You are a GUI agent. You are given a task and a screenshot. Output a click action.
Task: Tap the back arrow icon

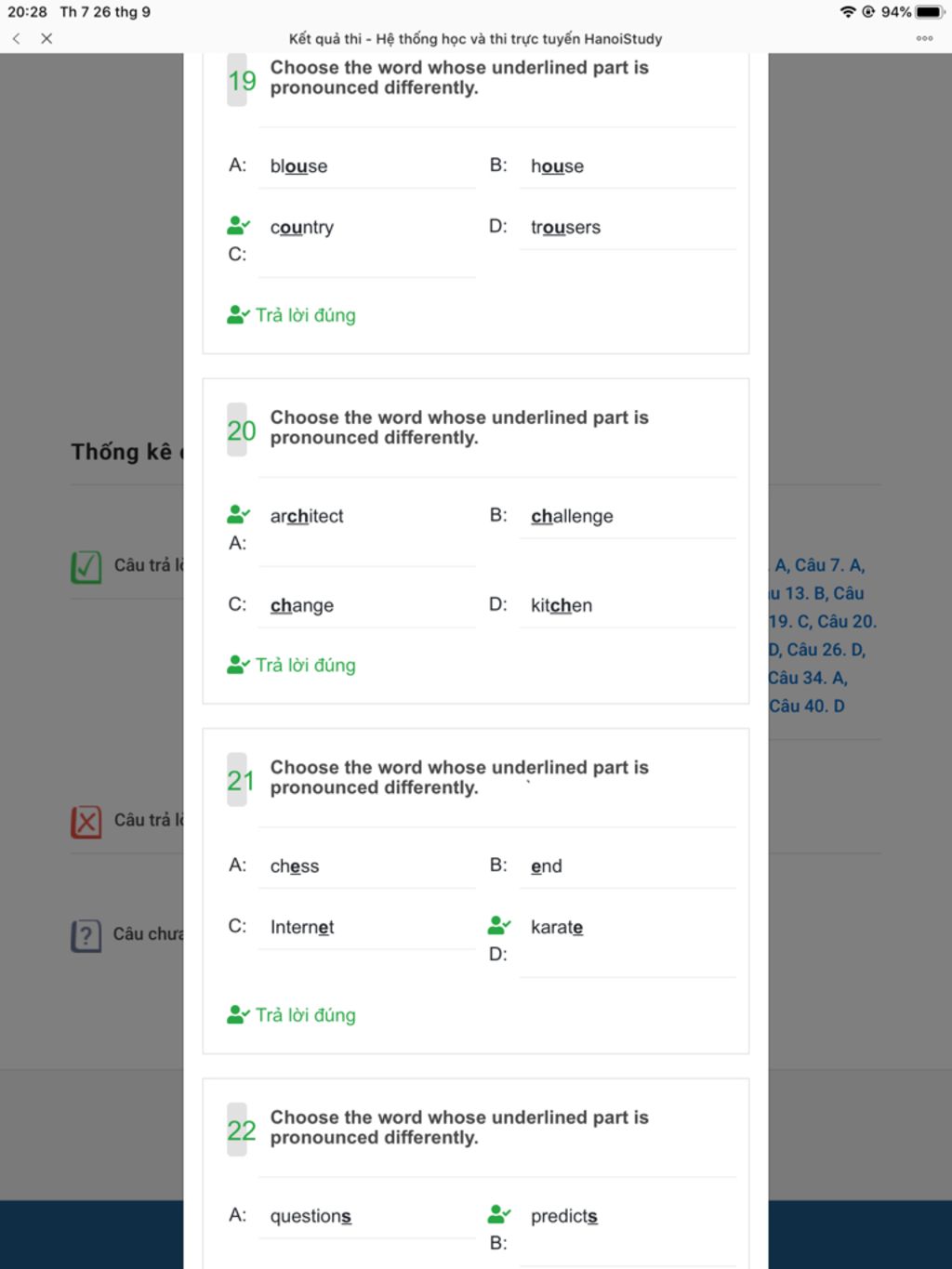16,38
